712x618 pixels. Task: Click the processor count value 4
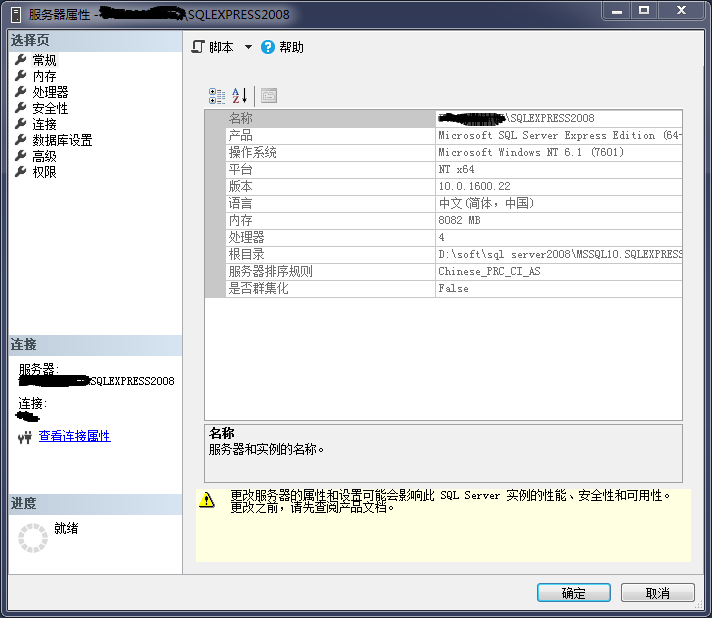pyautogui.click(x=441, y=237)
